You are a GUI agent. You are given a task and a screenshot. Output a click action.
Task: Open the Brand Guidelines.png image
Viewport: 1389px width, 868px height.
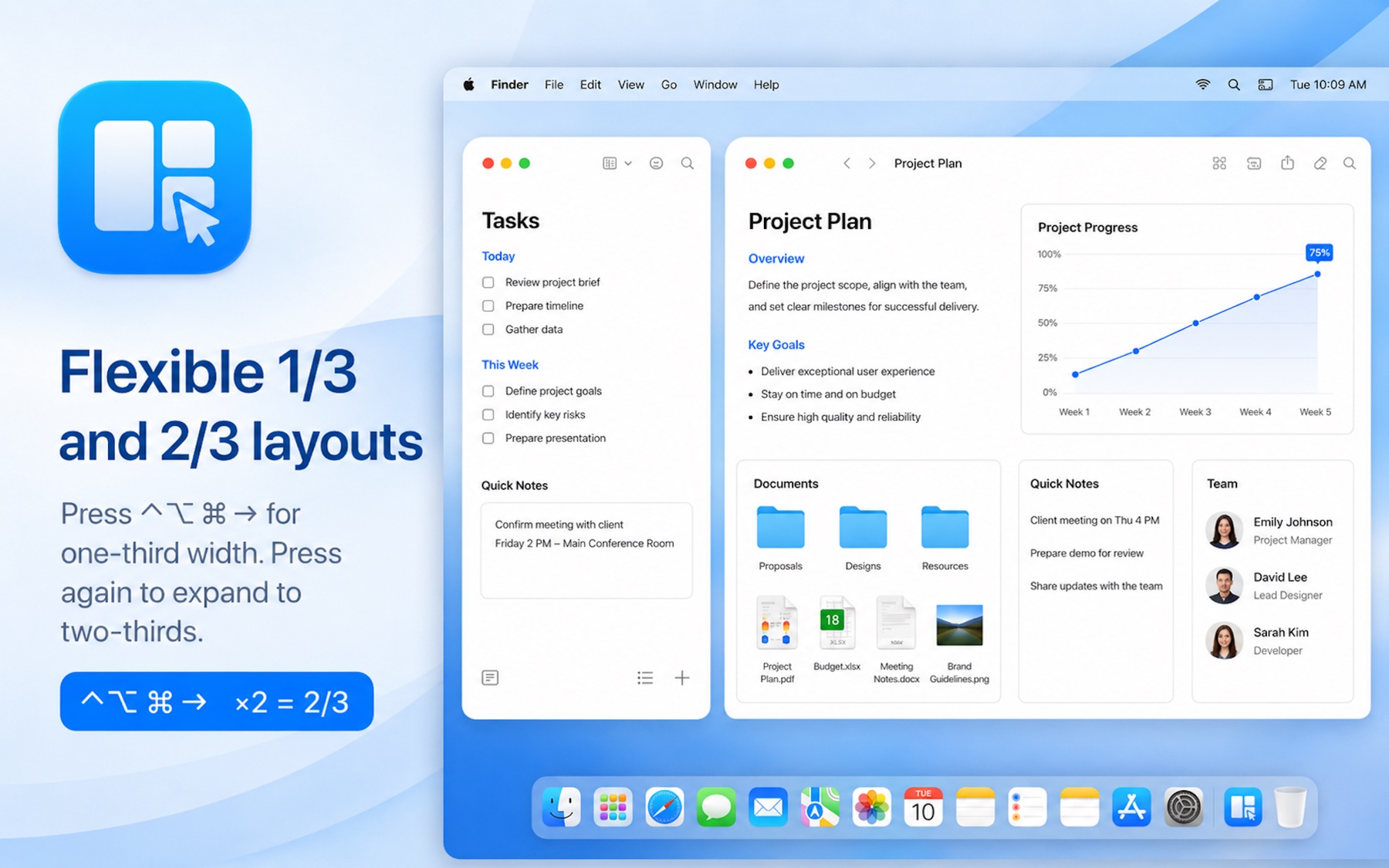[x=959, y=643]
